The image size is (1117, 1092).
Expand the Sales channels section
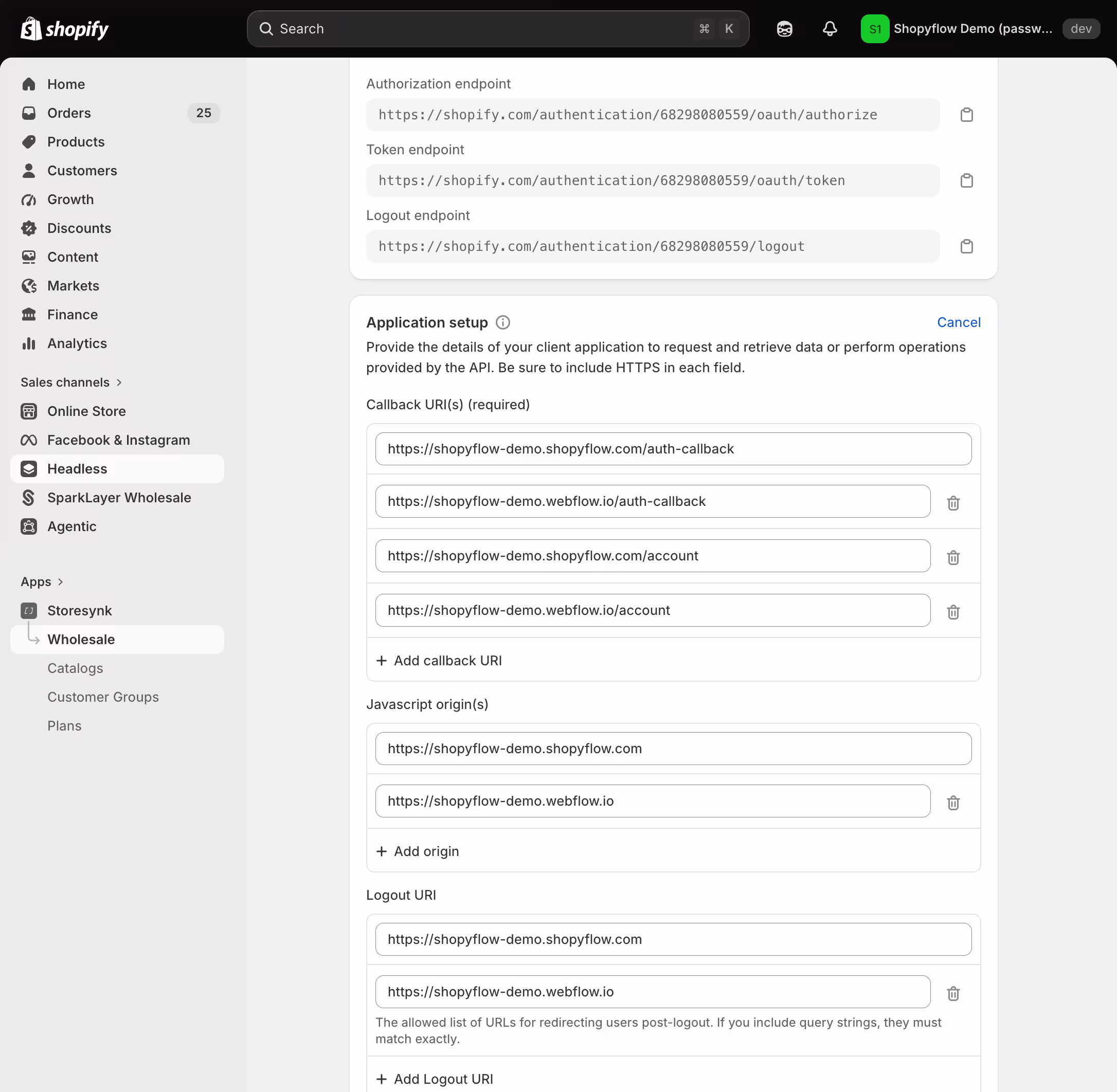[71, 383]
